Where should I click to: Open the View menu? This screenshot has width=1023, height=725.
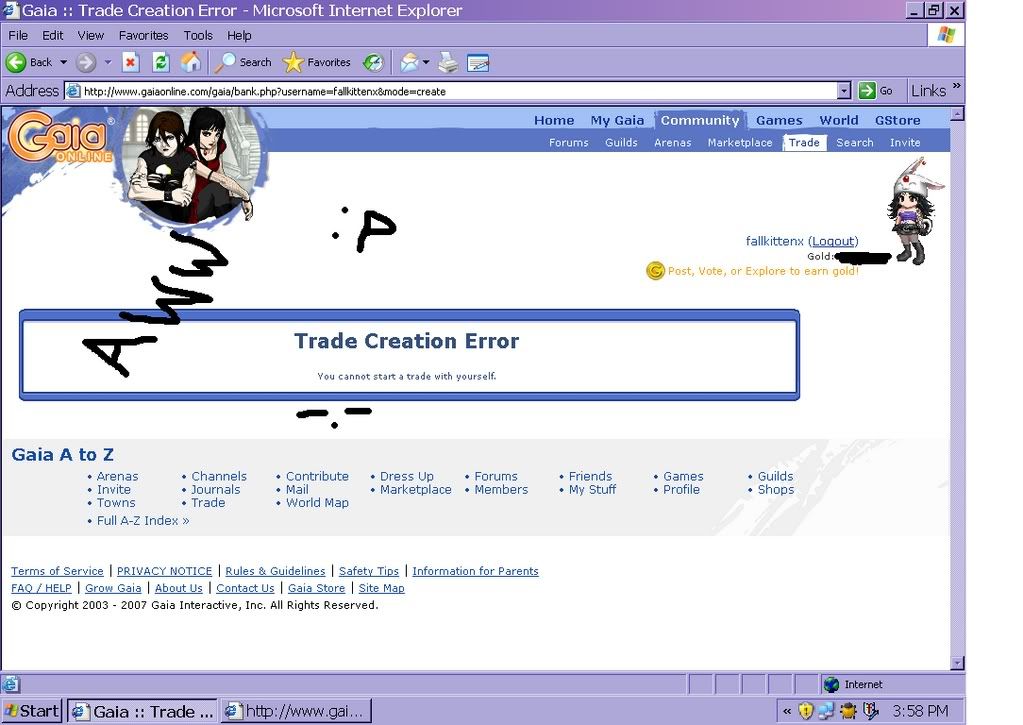pyautogui.click(x=91, y=35)
